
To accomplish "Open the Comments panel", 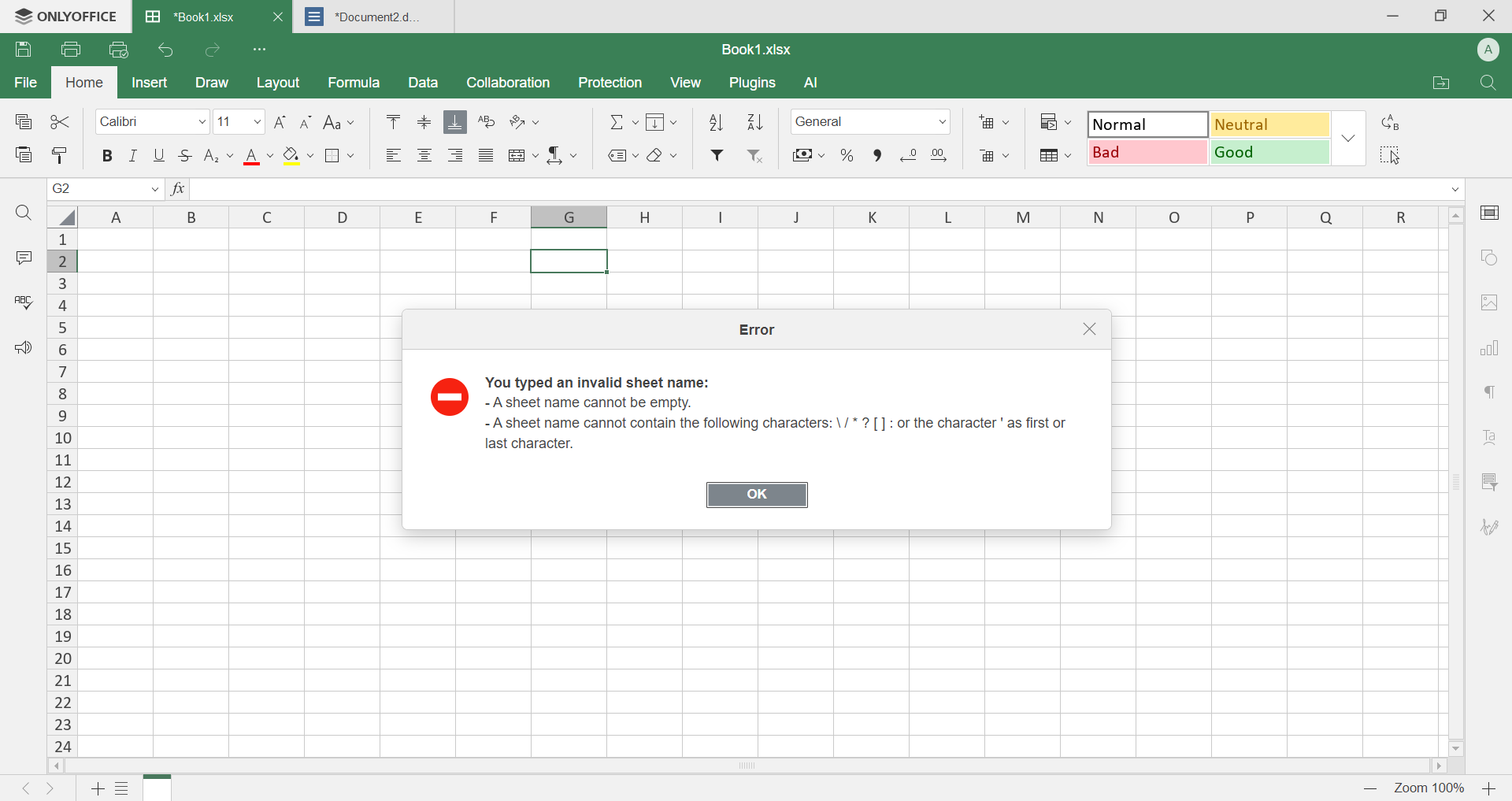I will (24, 258).
